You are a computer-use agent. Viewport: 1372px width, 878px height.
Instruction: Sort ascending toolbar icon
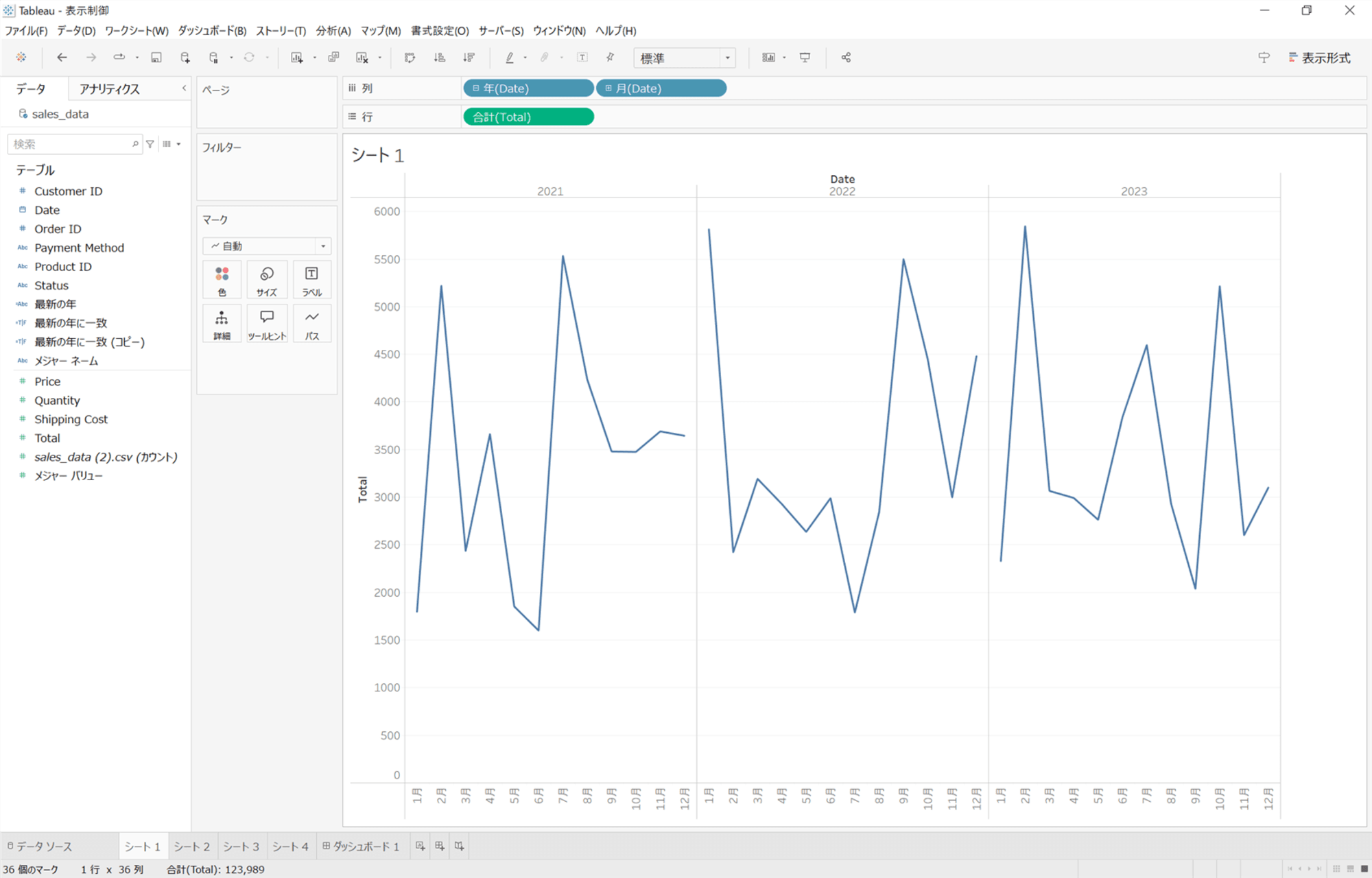tap(440, 58)
